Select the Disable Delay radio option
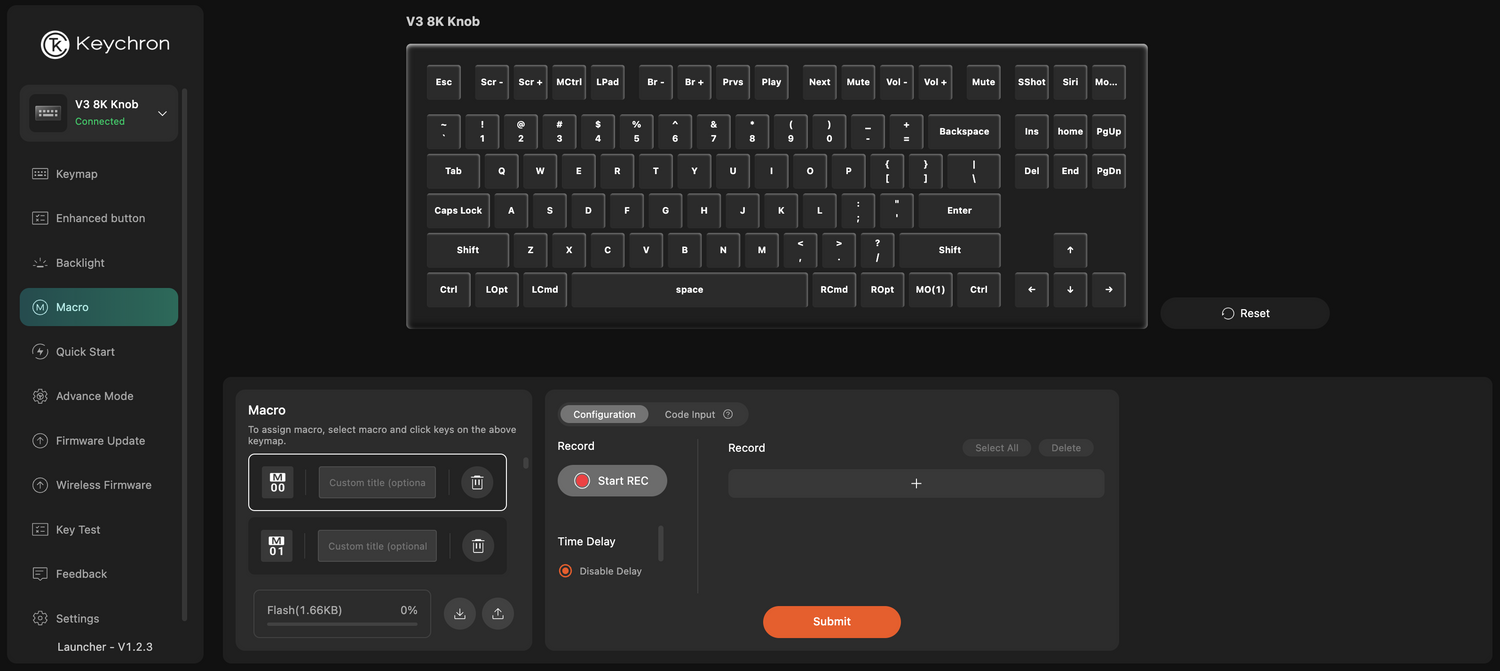Screen dimensions: 1500x671 566,571
